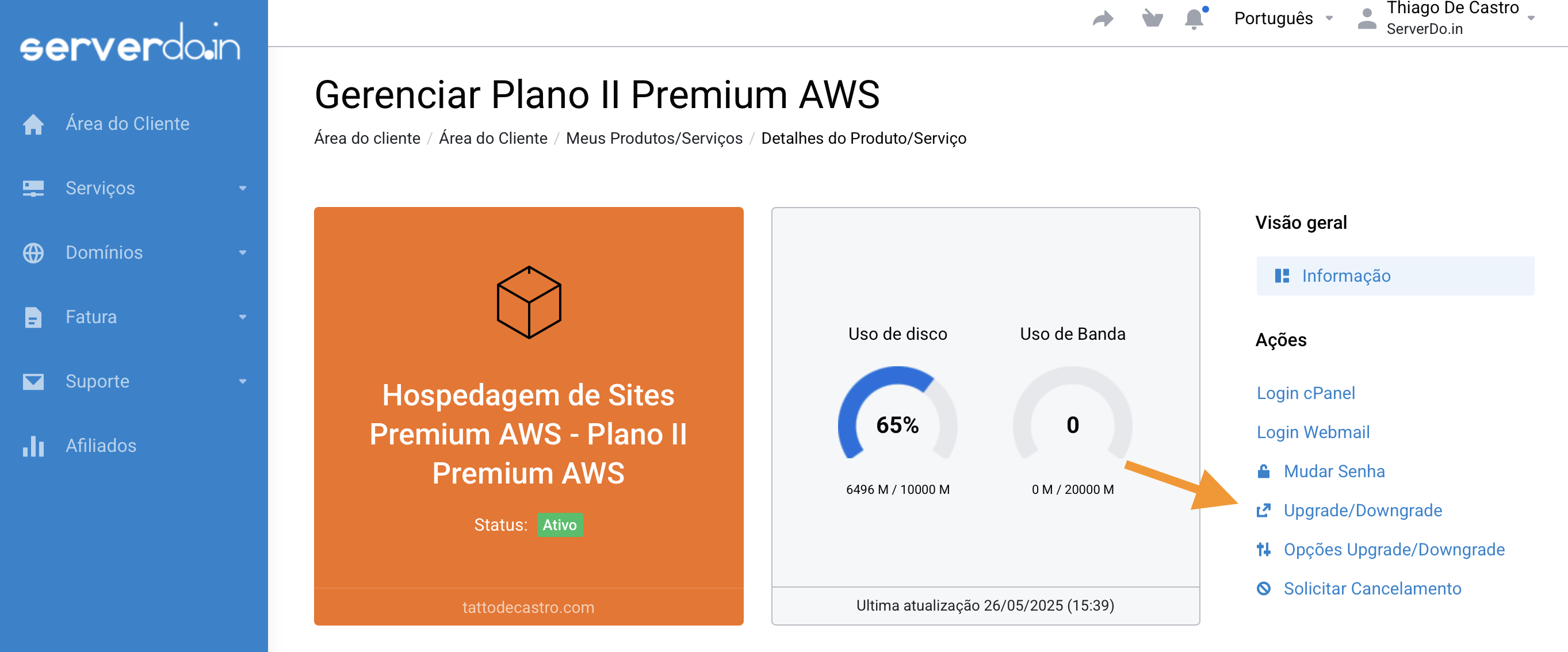Click the home icon beside Área do Cliente

click(x=33, y=124)
